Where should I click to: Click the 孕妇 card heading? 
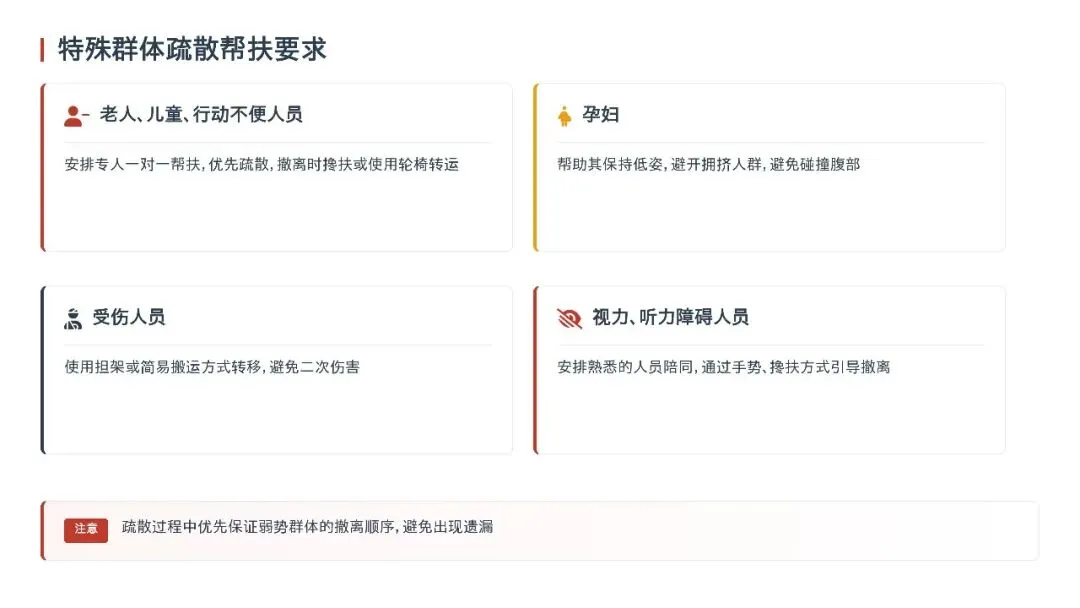coord(601,114)
